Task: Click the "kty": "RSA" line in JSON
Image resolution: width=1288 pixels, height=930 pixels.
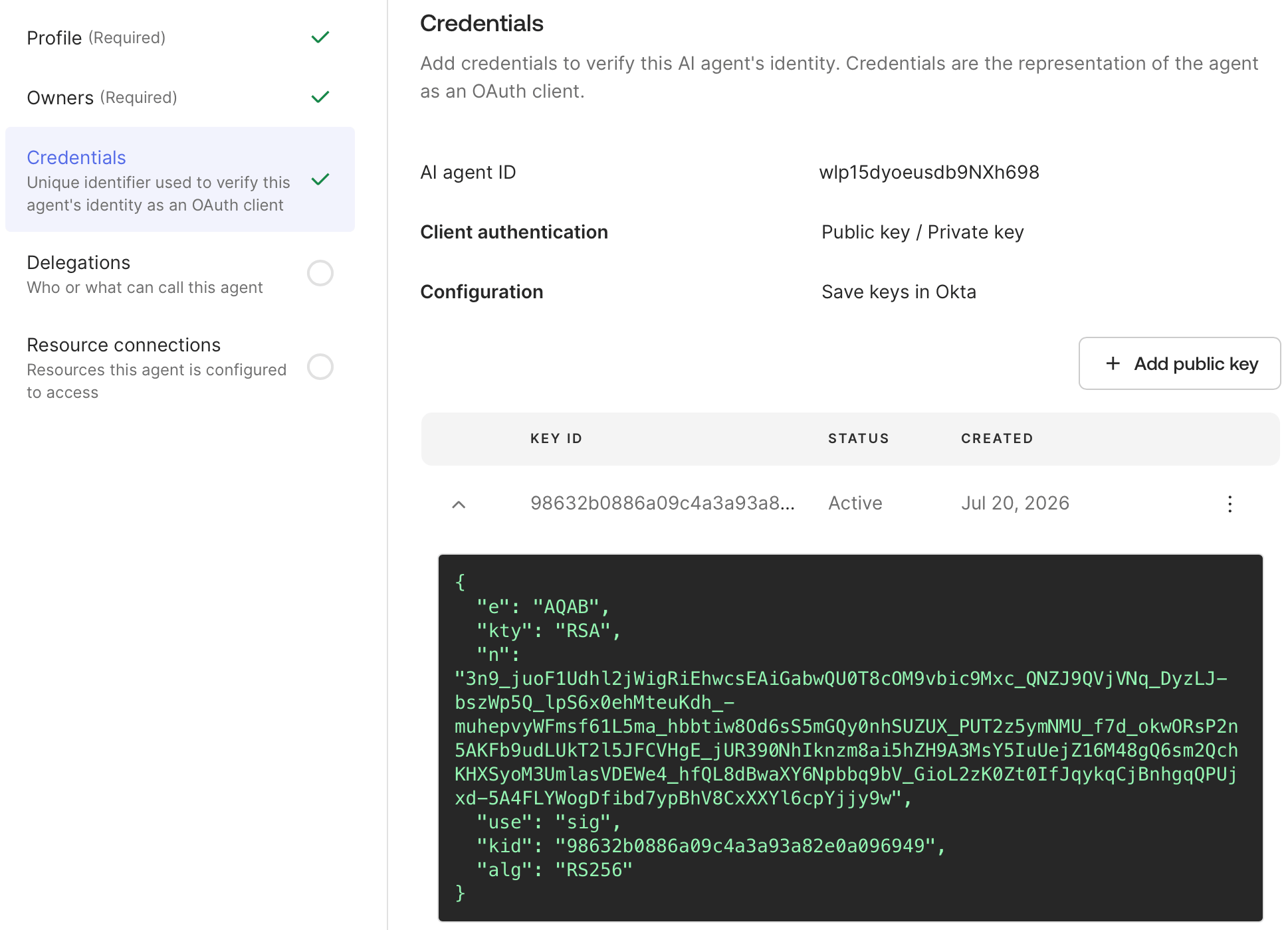Action: (549, 630)
